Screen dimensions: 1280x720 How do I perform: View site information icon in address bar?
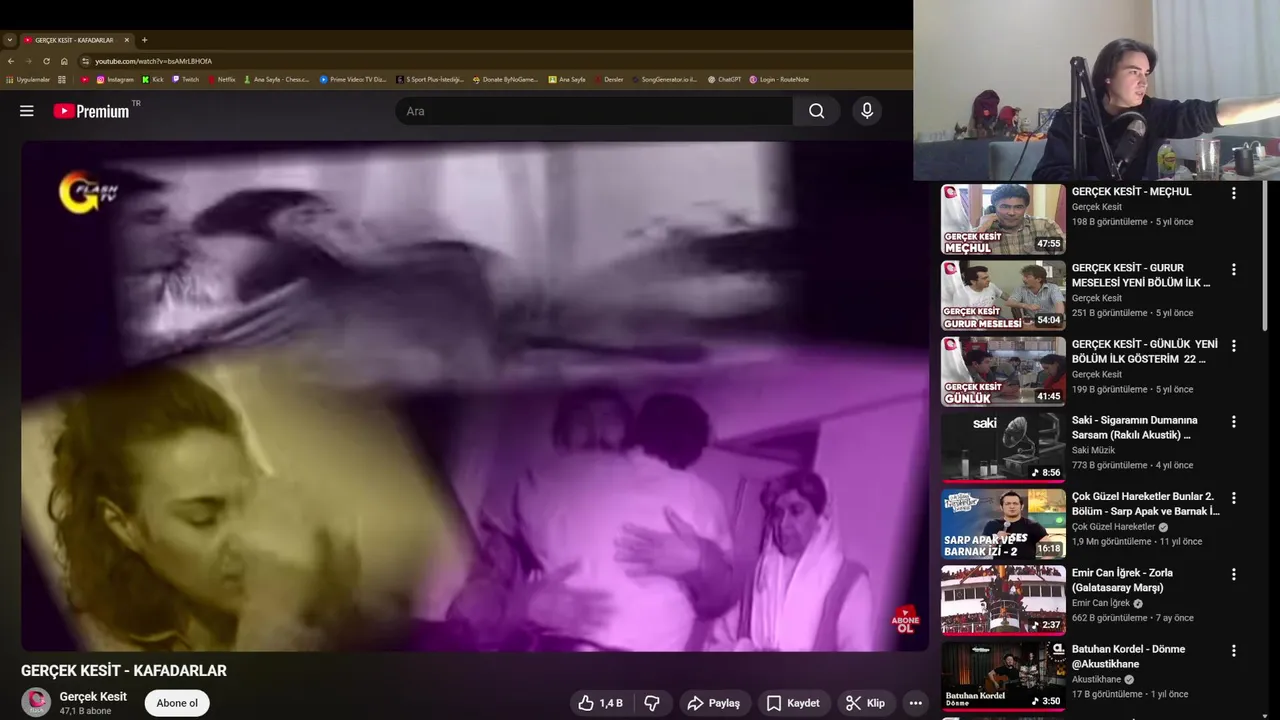click(x=85, y=61)
